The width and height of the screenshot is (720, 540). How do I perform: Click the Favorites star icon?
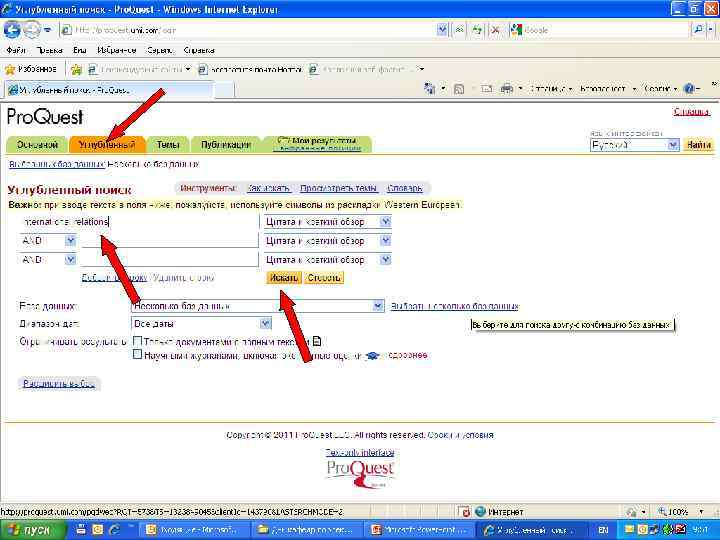tap(10, 70)
